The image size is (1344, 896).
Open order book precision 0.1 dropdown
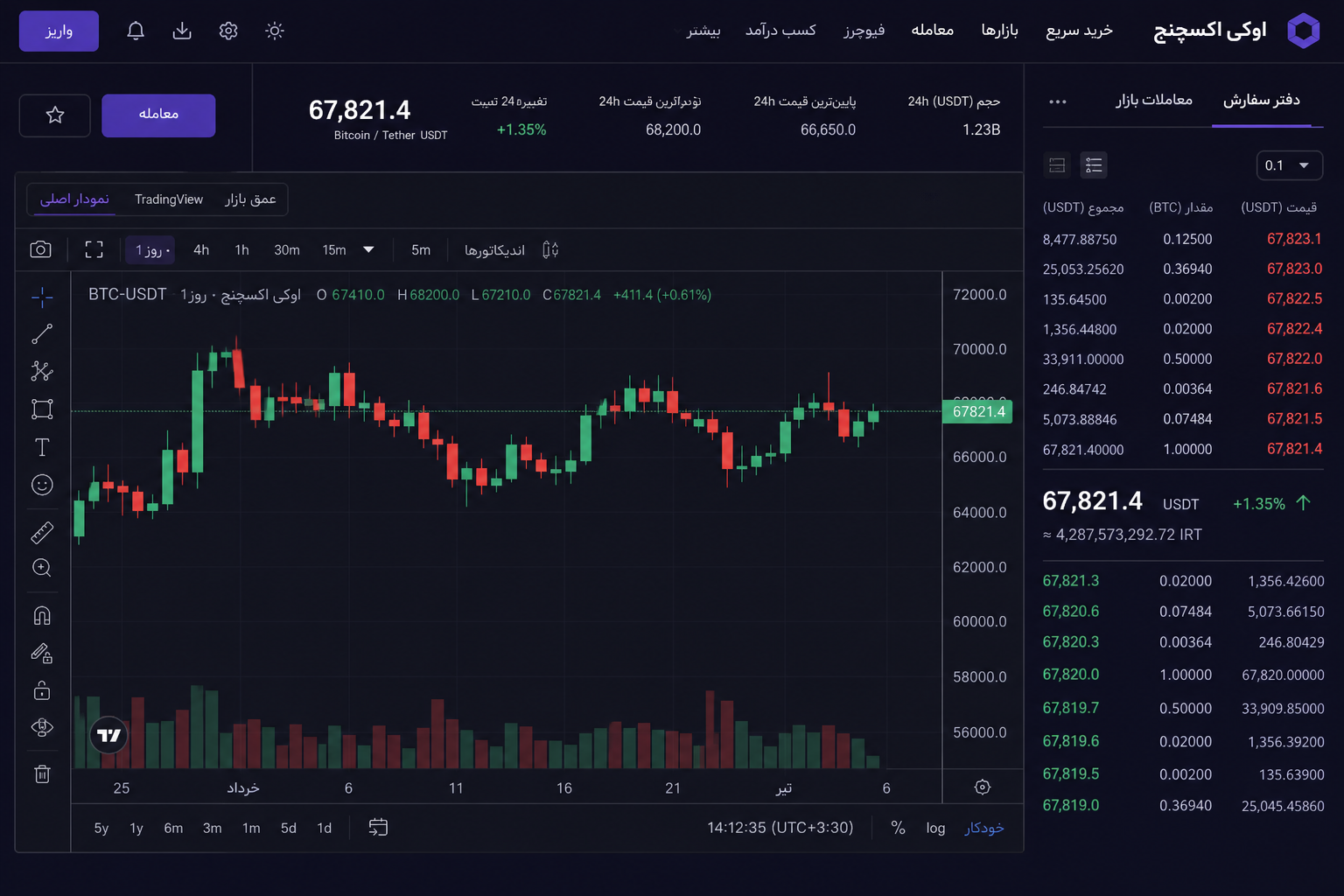click(x=1290, y=165)
